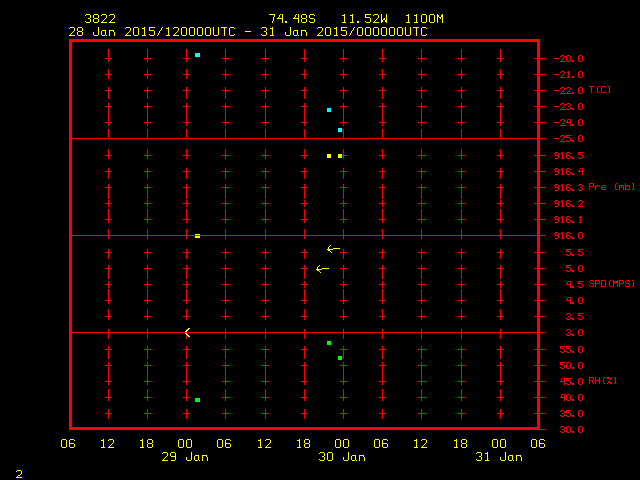Click the wind arrow at 5.0 MPS
The width and height of the screenshot is (640, 480).
click(x=322, y=269)
